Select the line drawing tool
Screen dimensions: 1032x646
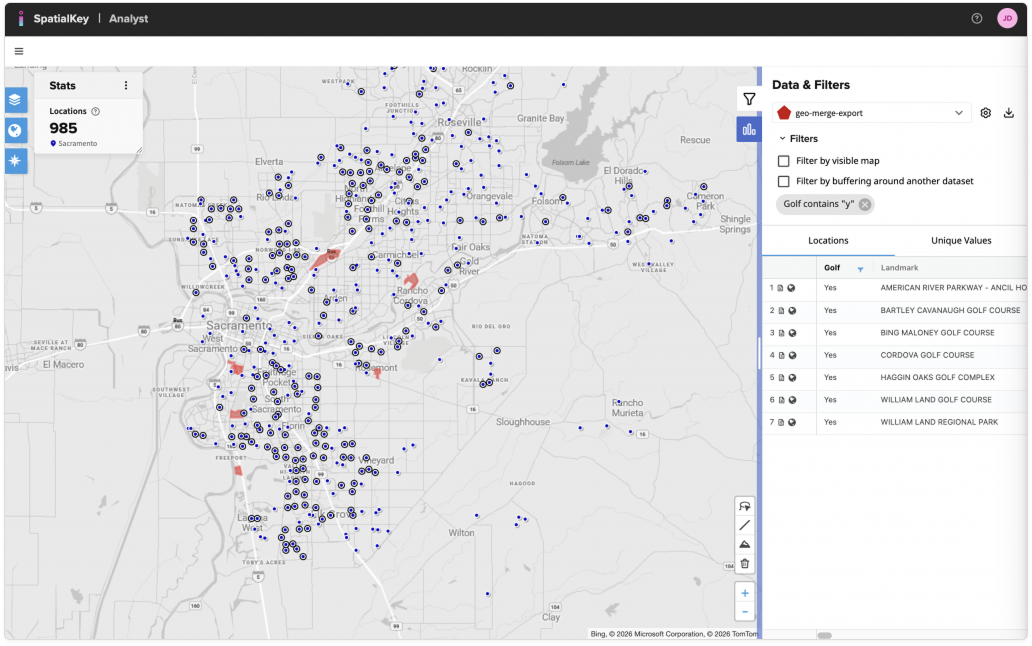[745, 525]
